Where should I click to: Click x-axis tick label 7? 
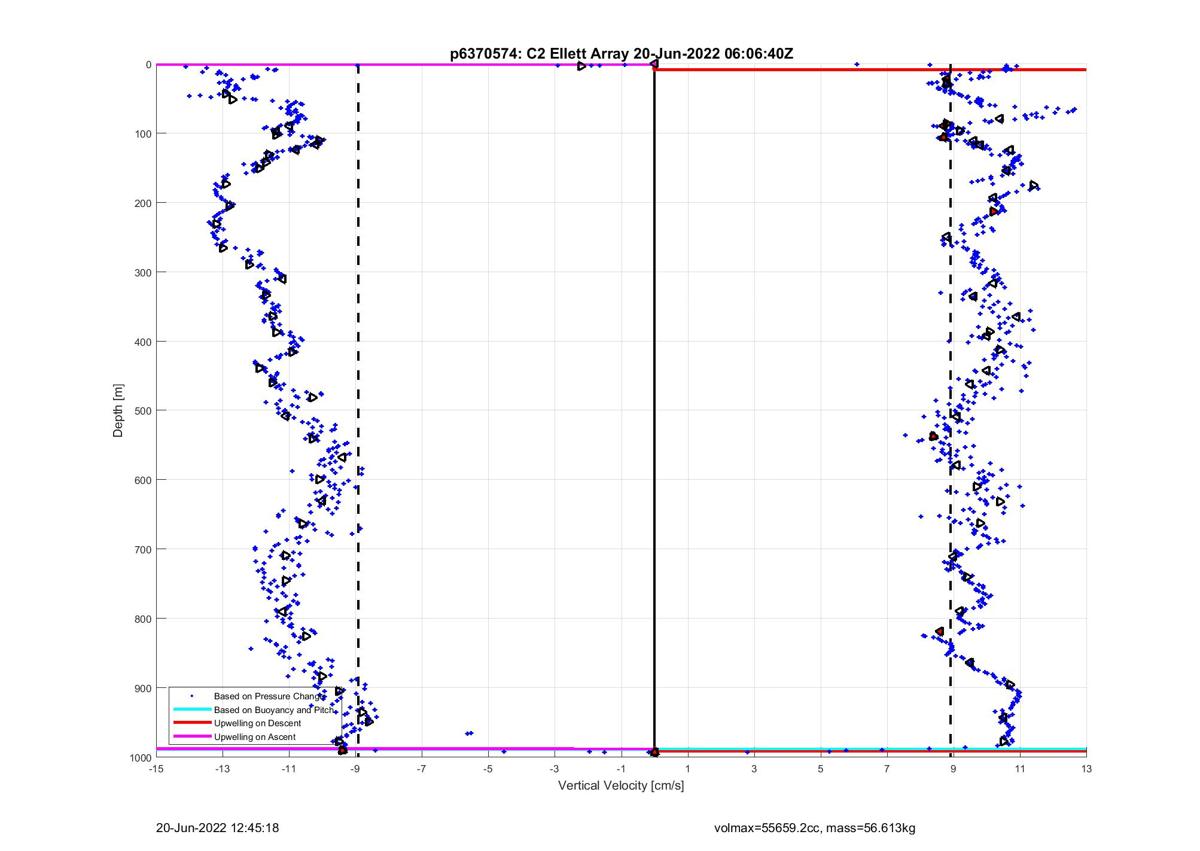(887, 769)
